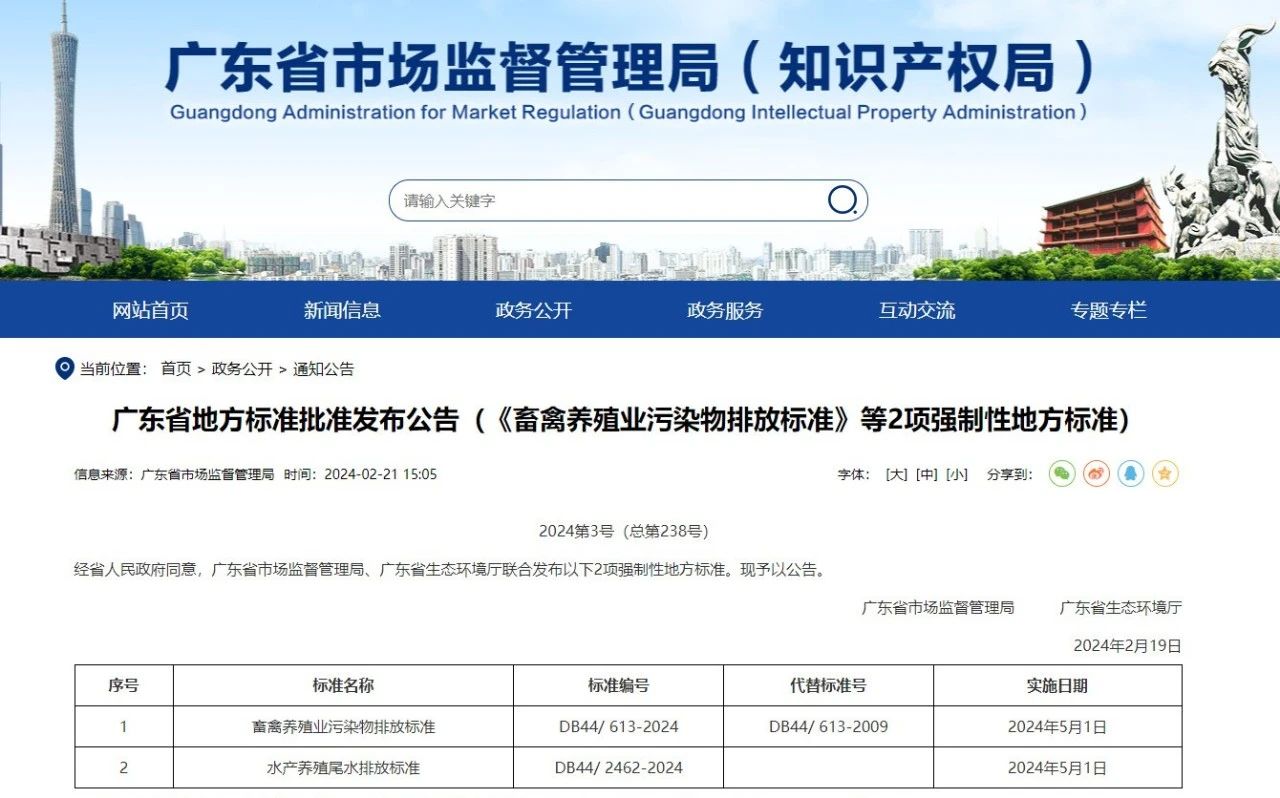
Task: Set font size to small [小]
Action: click(x=957, y=475)
